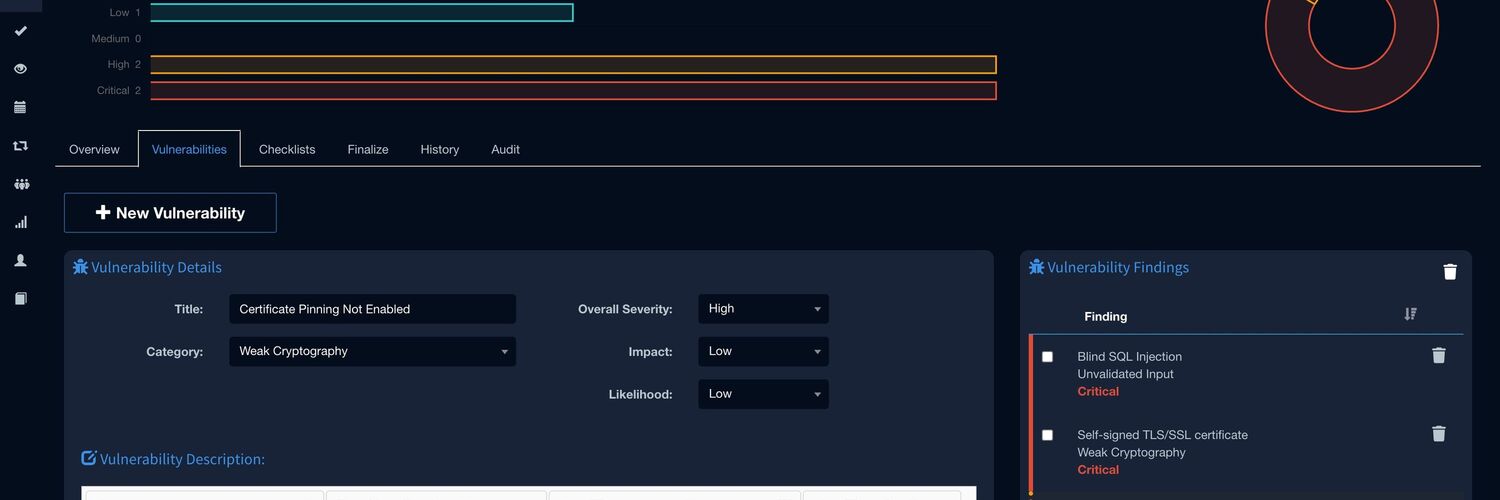Open the Likelihood dropdown
The image size is (1500, 500).
click(x=763, y=394)
